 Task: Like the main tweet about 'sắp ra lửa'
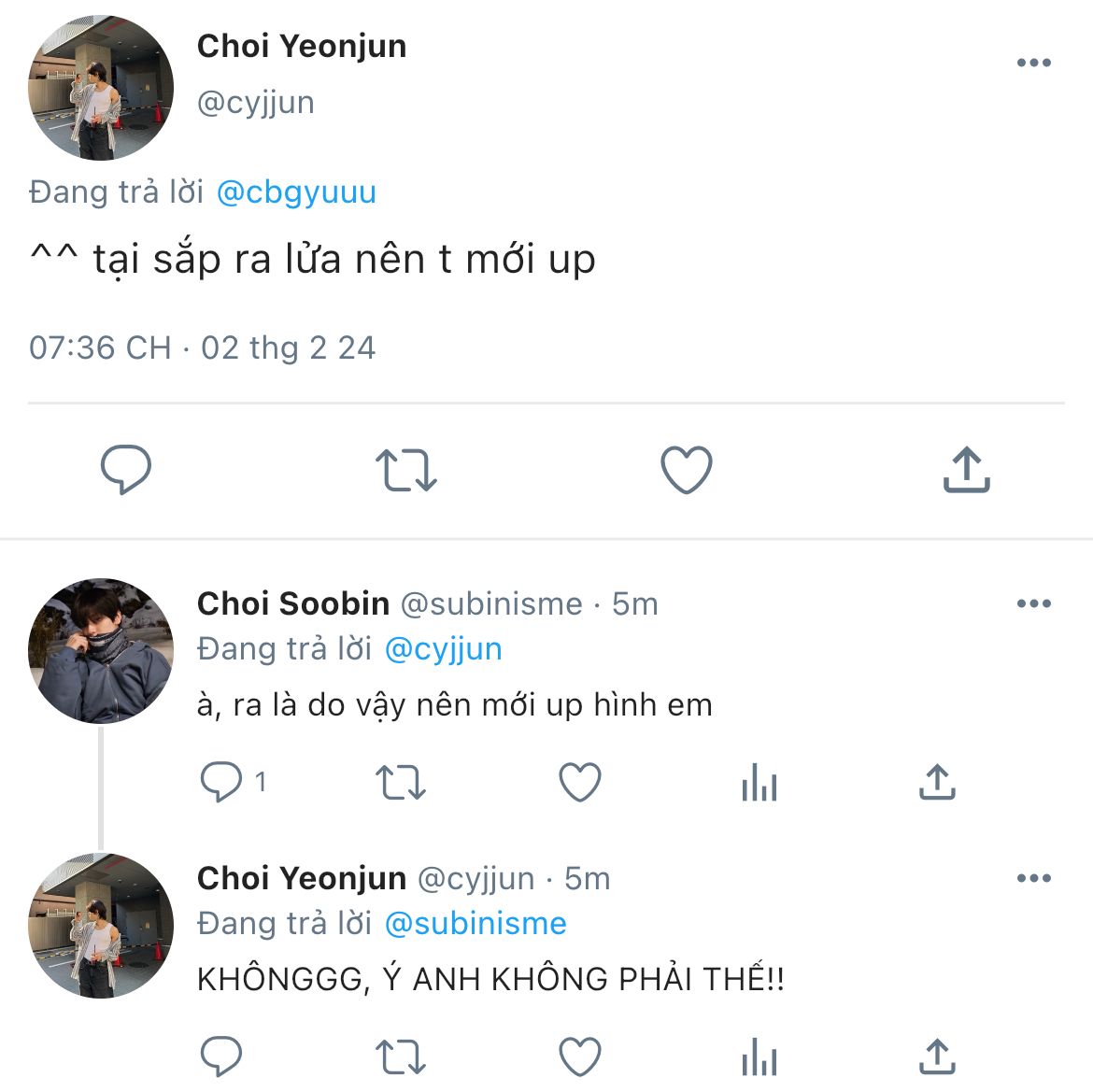(687, 470)
